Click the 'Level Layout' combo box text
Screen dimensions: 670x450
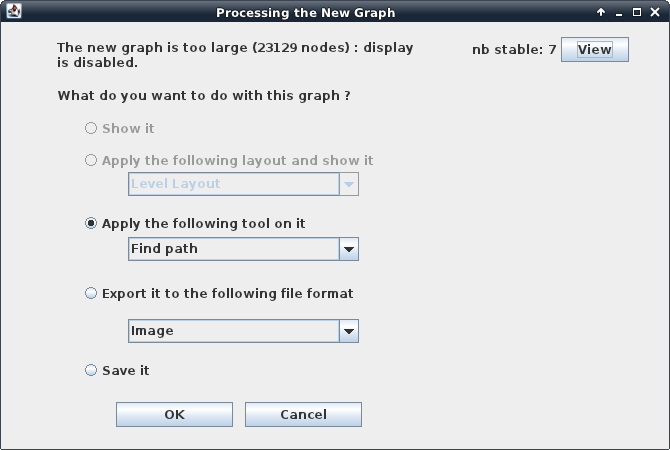176,184
